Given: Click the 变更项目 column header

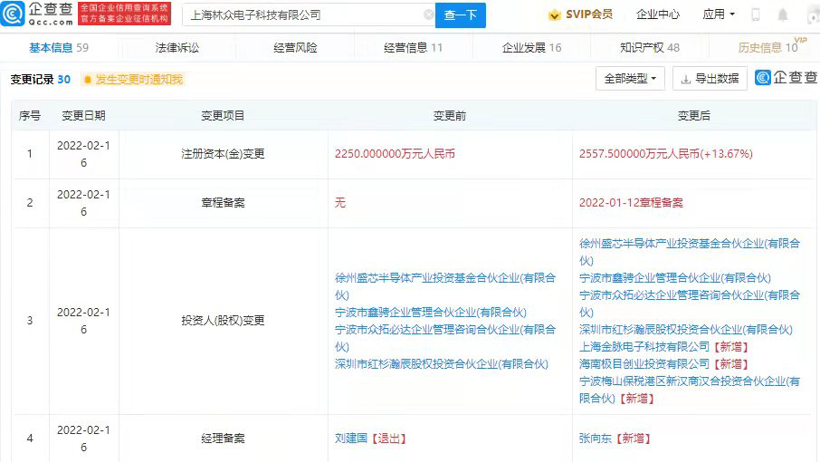Looking at the screenshot, I should [x=223, y=116].
